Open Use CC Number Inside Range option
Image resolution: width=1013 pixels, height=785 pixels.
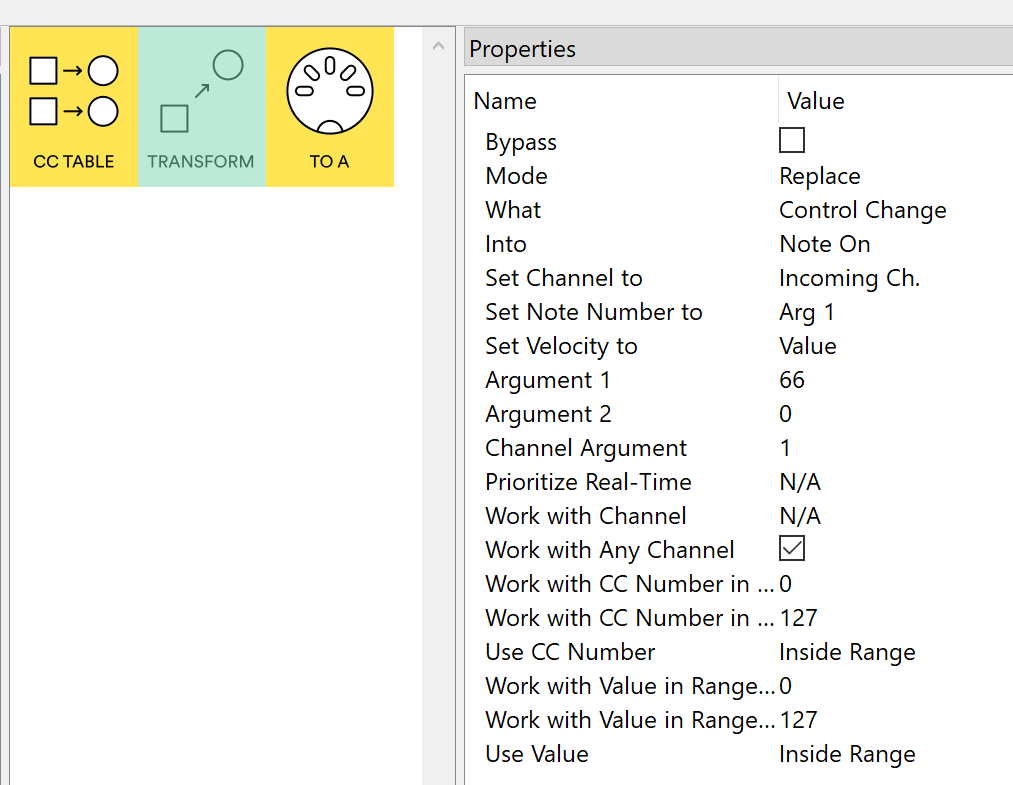click(x=847, y=652)
